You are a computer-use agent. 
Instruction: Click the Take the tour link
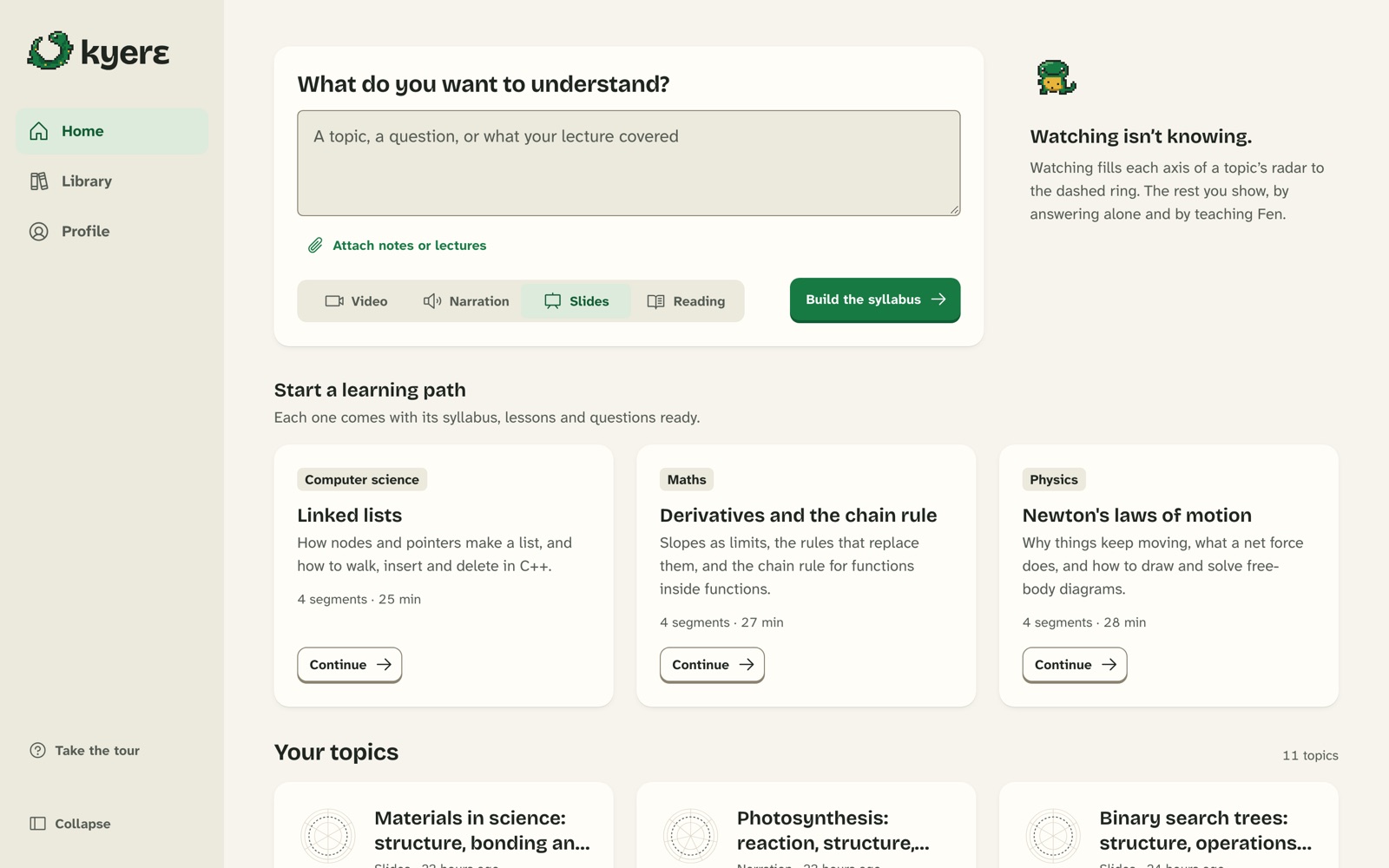(85, 751)
